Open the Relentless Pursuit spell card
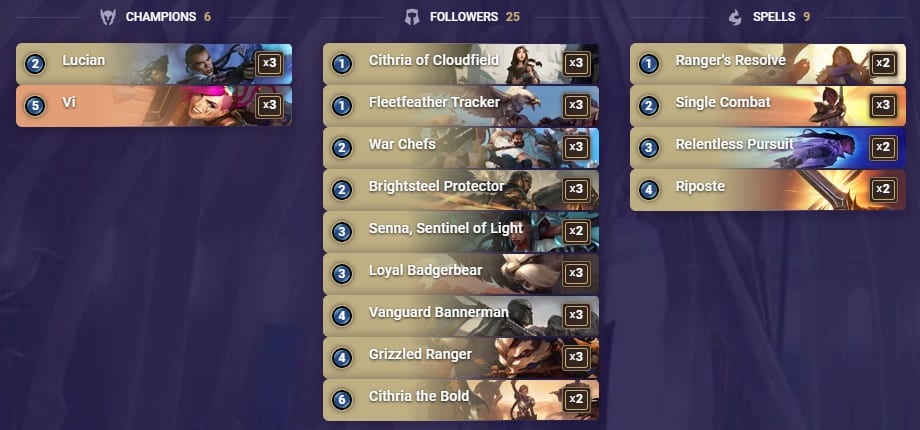 point(768,148)
